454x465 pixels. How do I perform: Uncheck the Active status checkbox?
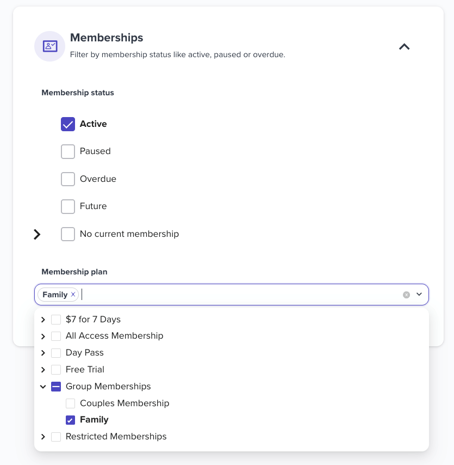point(68,124)
